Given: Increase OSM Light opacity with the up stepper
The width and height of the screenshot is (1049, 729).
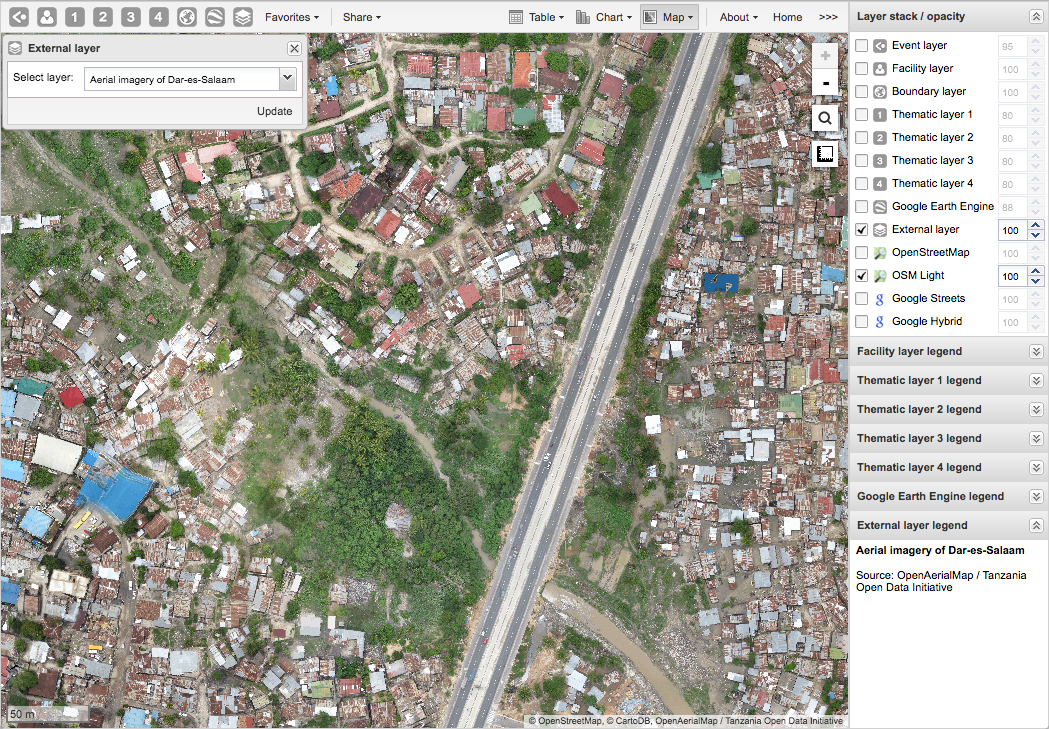Looking at the screenshot, I should [1037, 270].
